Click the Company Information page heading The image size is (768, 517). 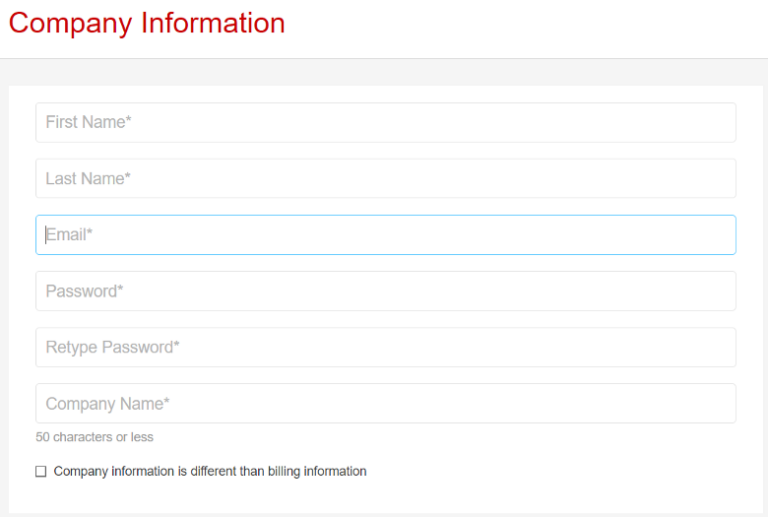click(147, 23)
